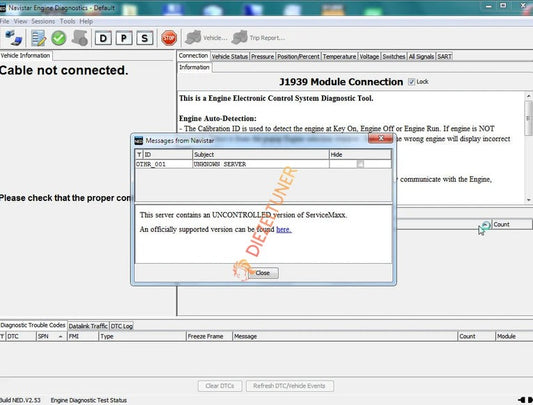
Task: Sort trouble codes by SPN column
Action: tap(51, 336)
